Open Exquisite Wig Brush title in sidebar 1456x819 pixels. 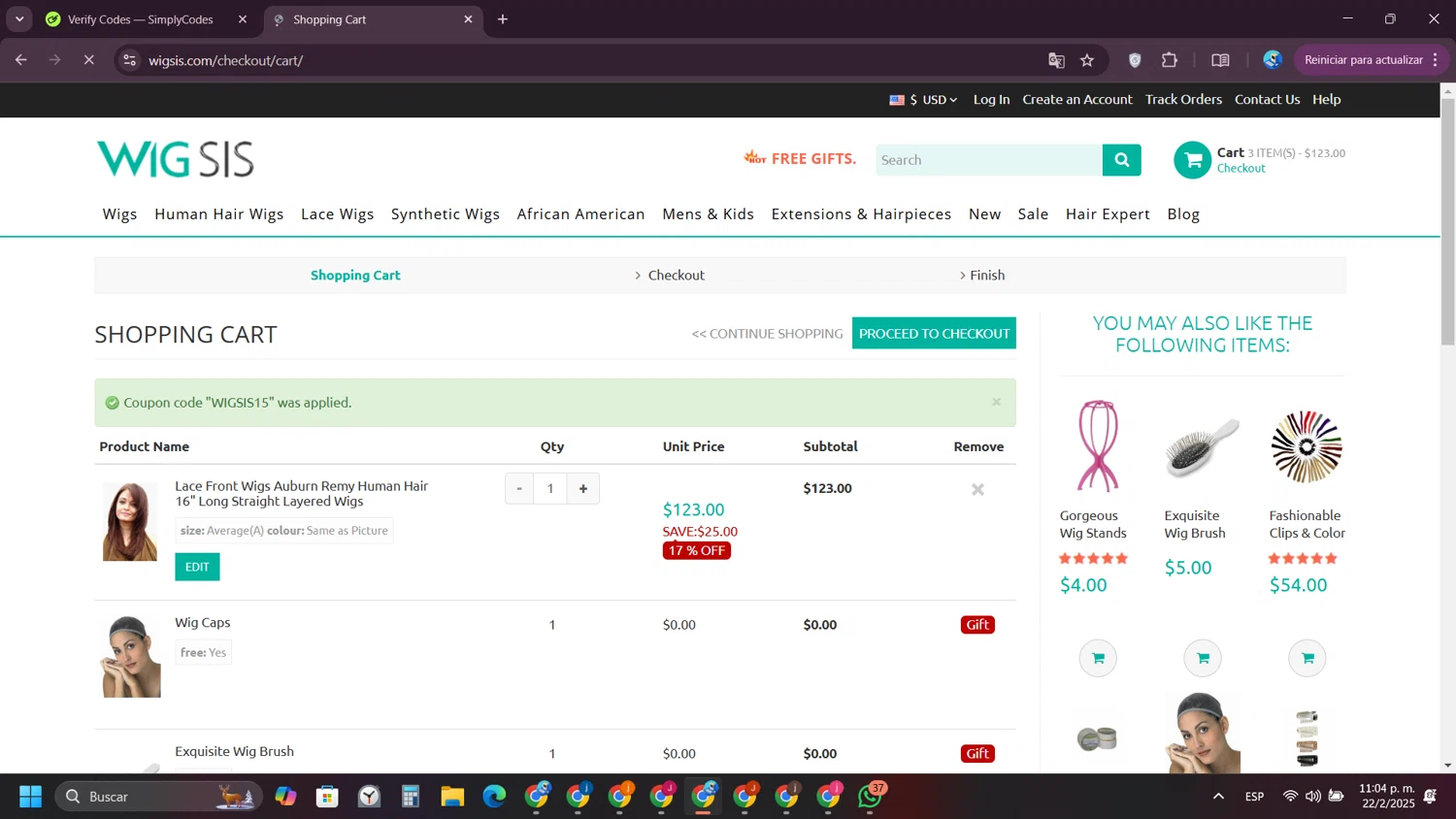click(x=1195, y=524)
